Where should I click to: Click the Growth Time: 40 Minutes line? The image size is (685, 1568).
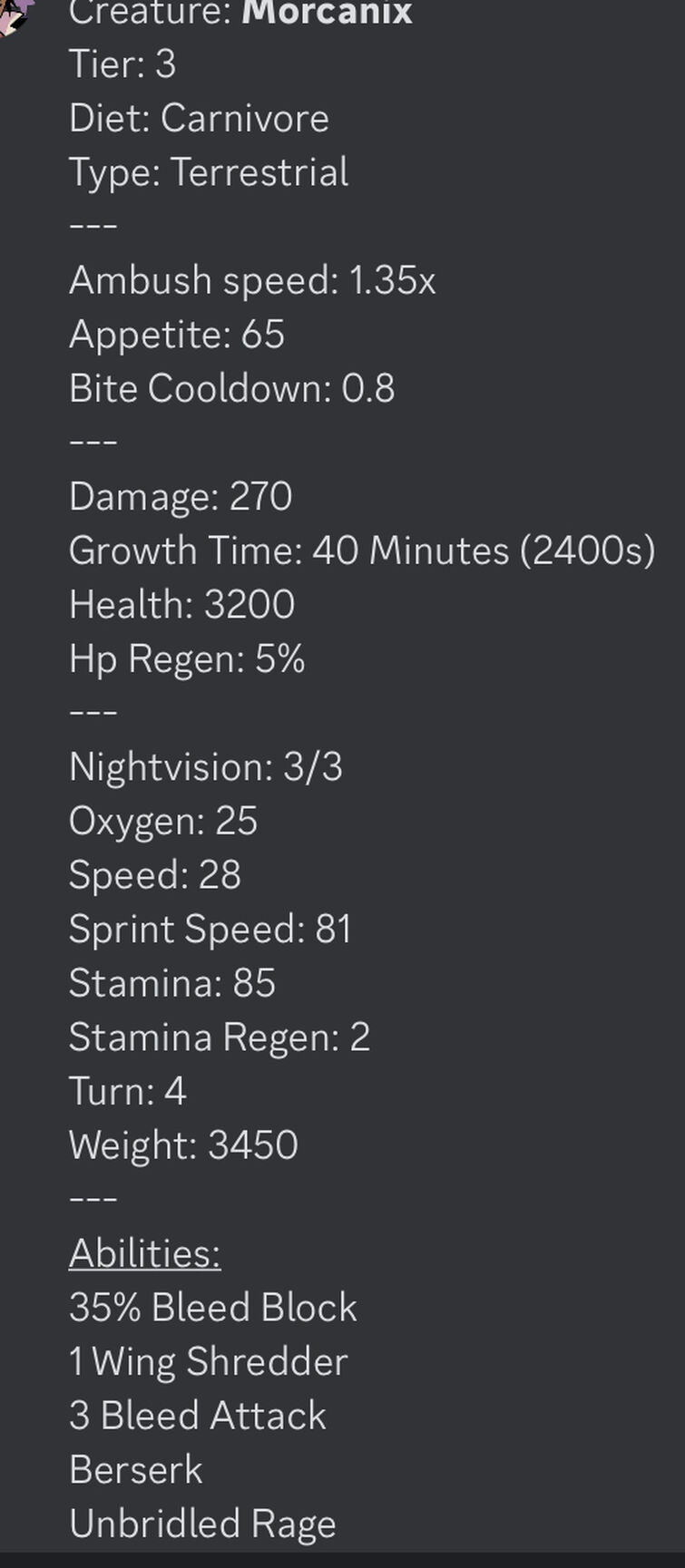click(x=362, y=550)
